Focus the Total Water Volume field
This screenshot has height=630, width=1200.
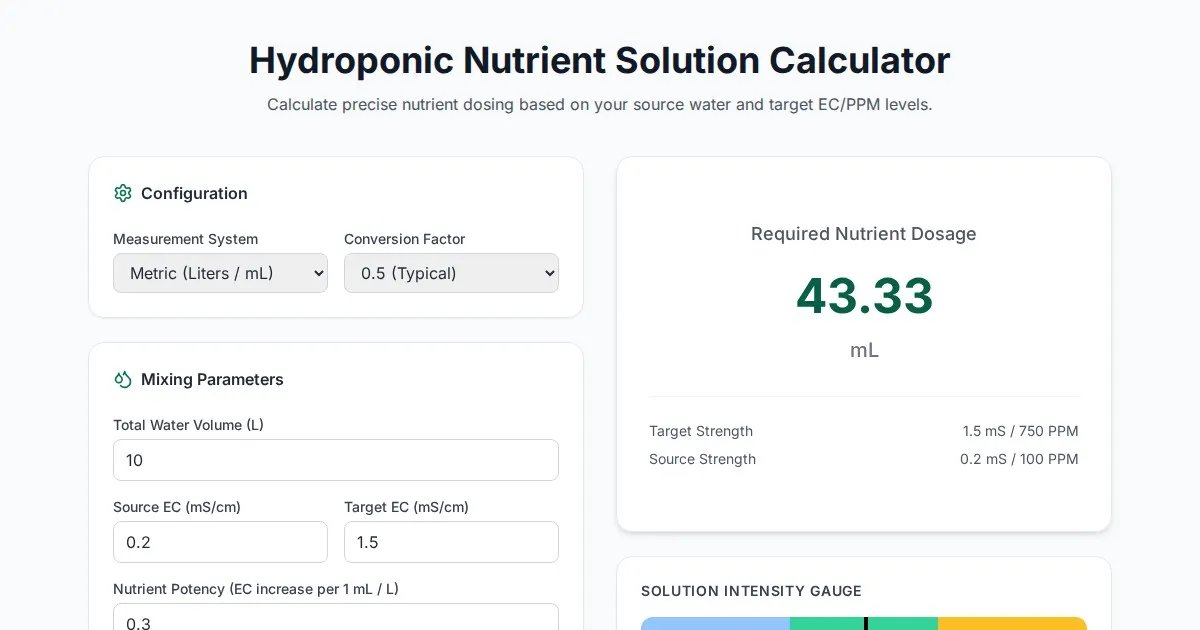point(335,460)
